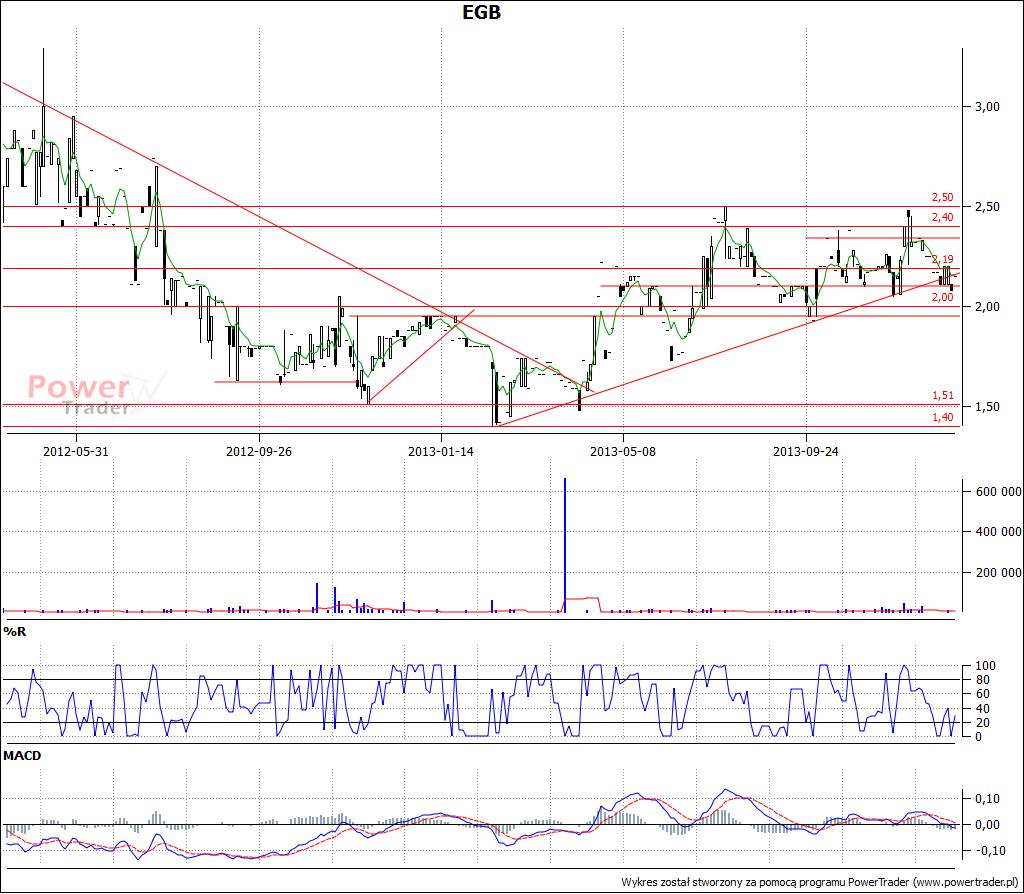Image resolution: width=1024 pixels, height=894 pixels.
Task: Click the 0,10 MACD axis label
Action: (x=988, y=798)
